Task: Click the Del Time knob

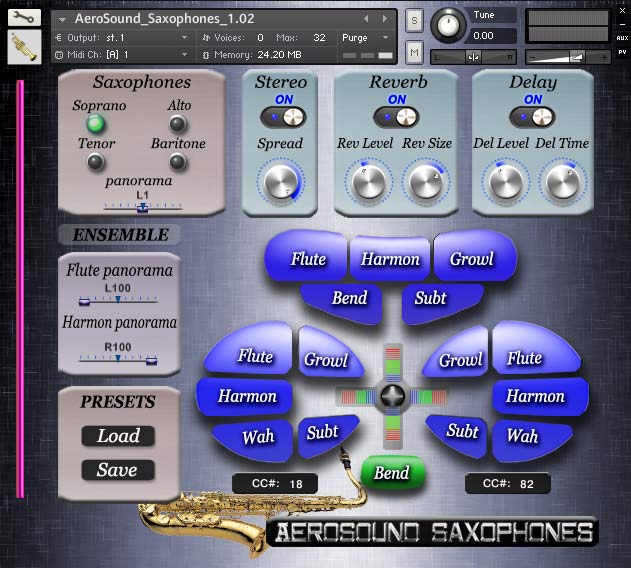Action: pyautogui.click(x=563, y=182)
